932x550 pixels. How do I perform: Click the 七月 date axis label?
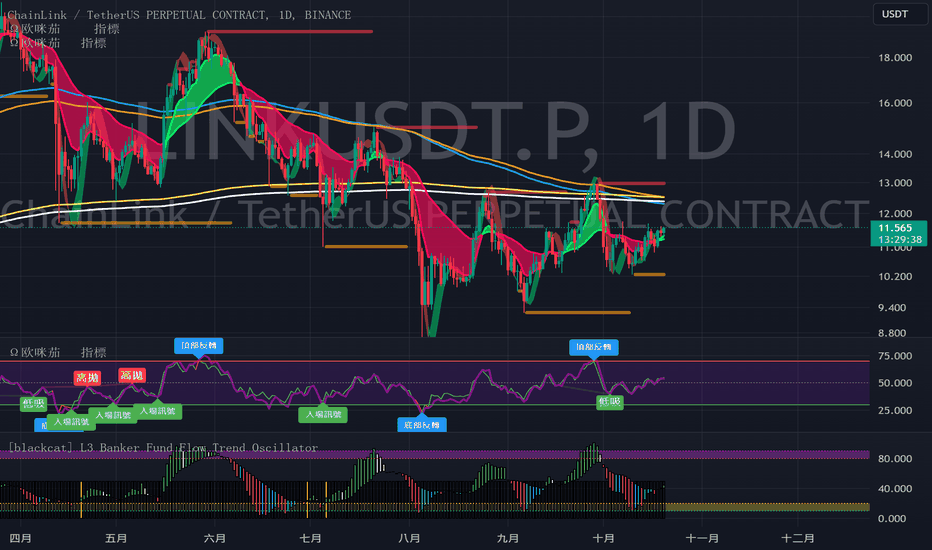pyautogui.click(x=310, y=538)
